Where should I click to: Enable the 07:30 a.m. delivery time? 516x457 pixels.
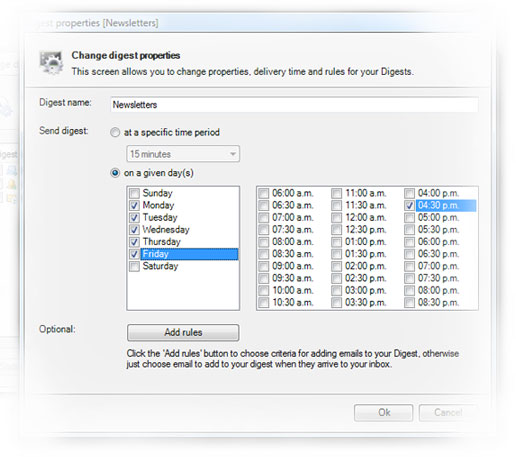pos(264,230)
